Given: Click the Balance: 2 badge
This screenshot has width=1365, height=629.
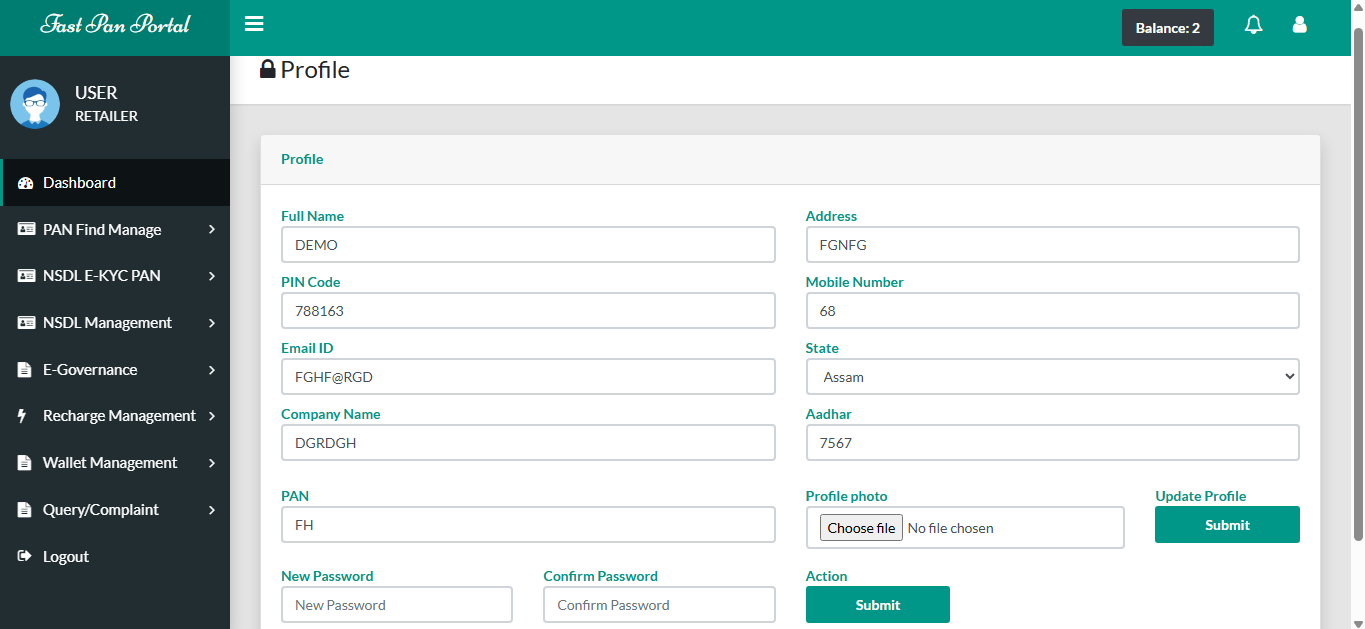Looking at the screenshot, I should tap(1167, 28).
